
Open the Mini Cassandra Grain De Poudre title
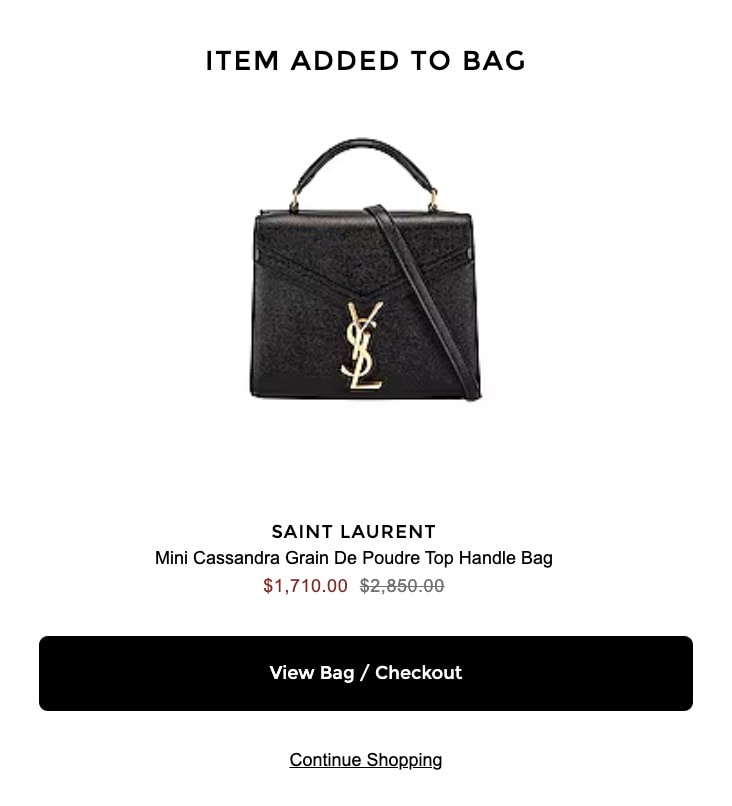coord(354,558)
